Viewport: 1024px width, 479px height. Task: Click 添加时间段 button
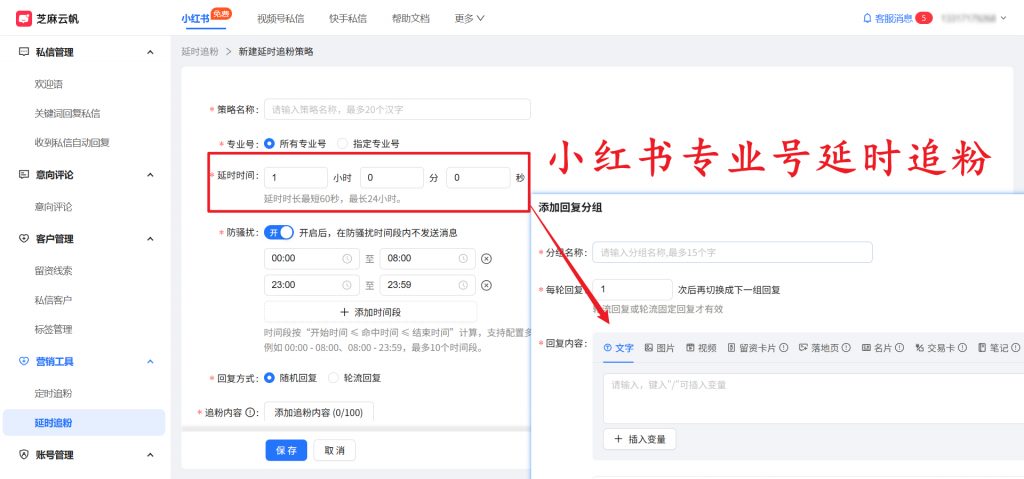pyautogui.click(x=370, y=312)
